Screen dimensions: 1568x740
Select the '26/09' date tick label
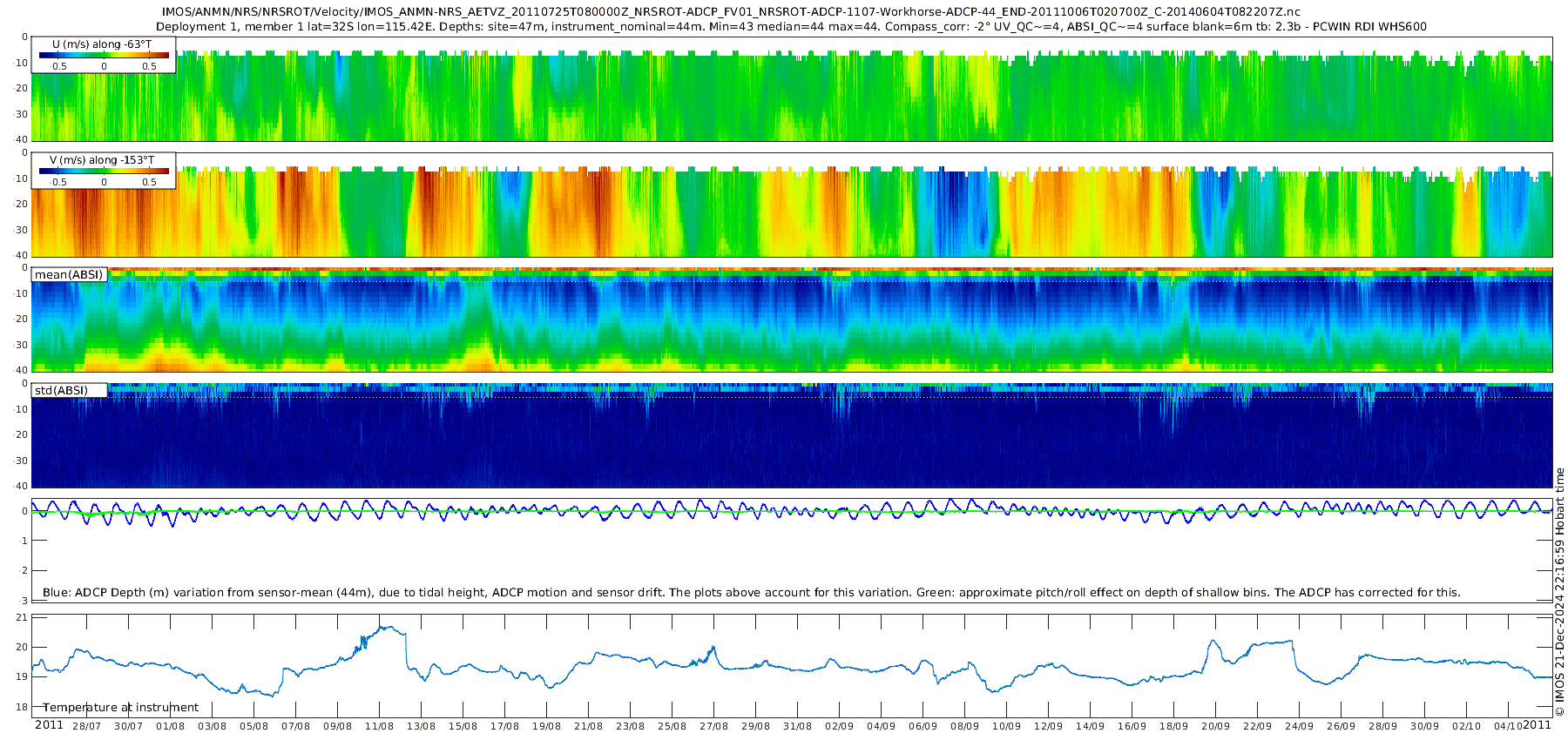(x=1341, y=726)
